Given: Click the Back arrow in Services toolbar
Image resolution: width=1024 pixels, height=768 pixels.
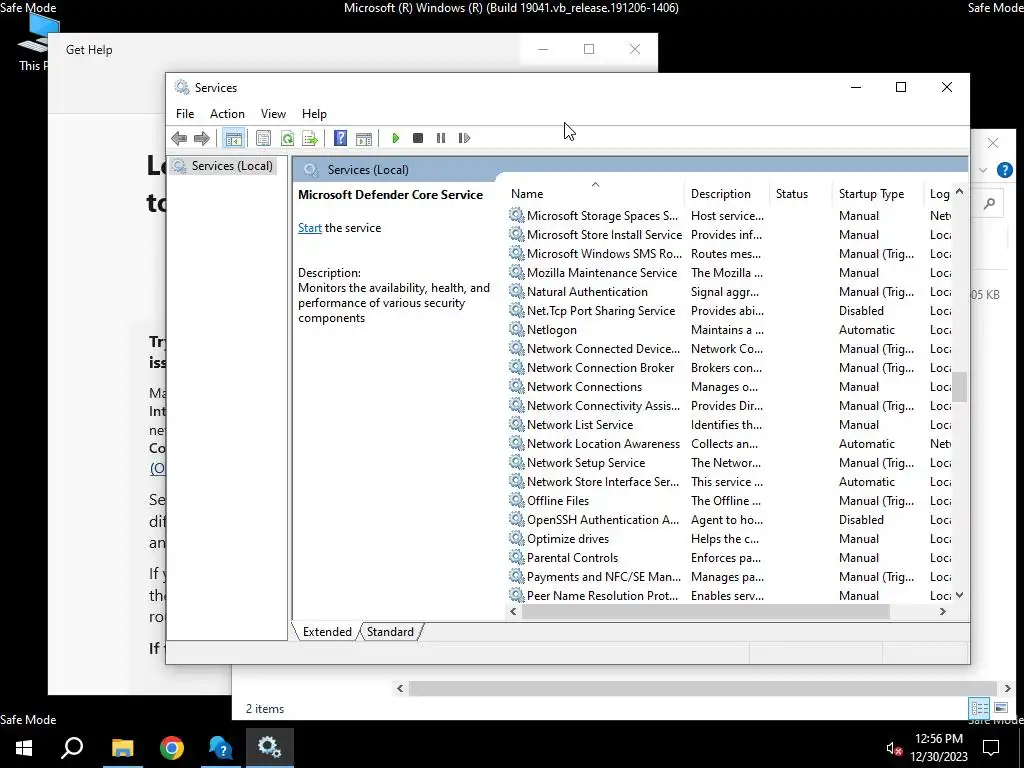Looking at the screenshot, I should point(179,138).
